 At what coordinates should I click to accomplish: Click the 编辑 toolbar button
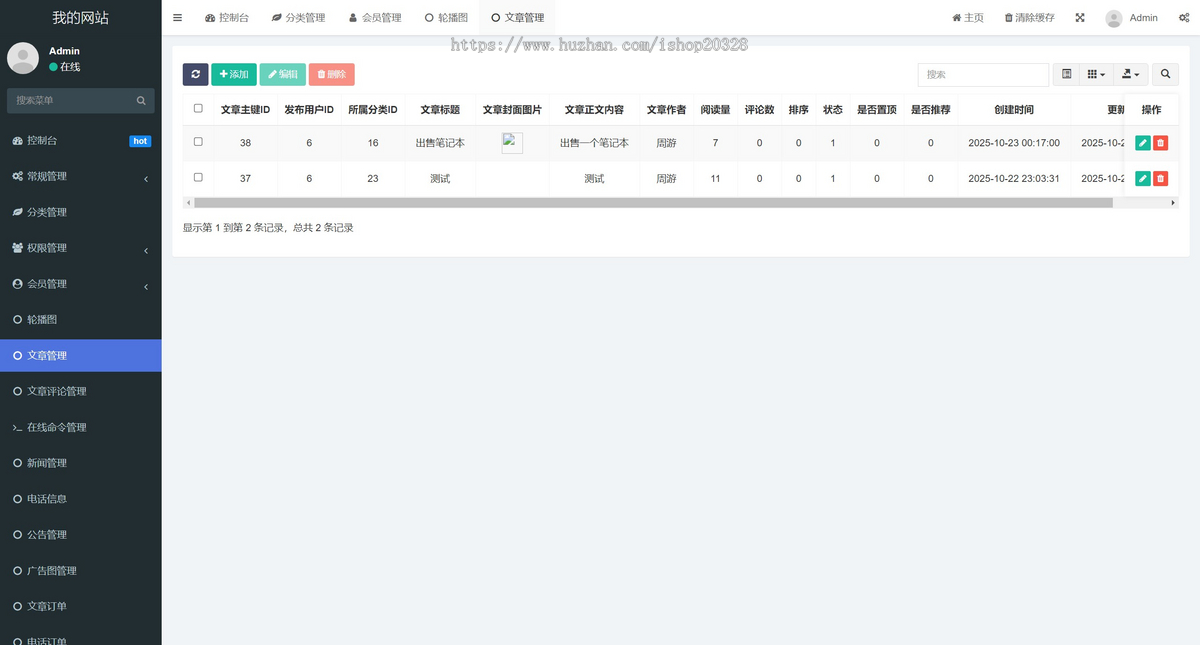pos(283,74)
